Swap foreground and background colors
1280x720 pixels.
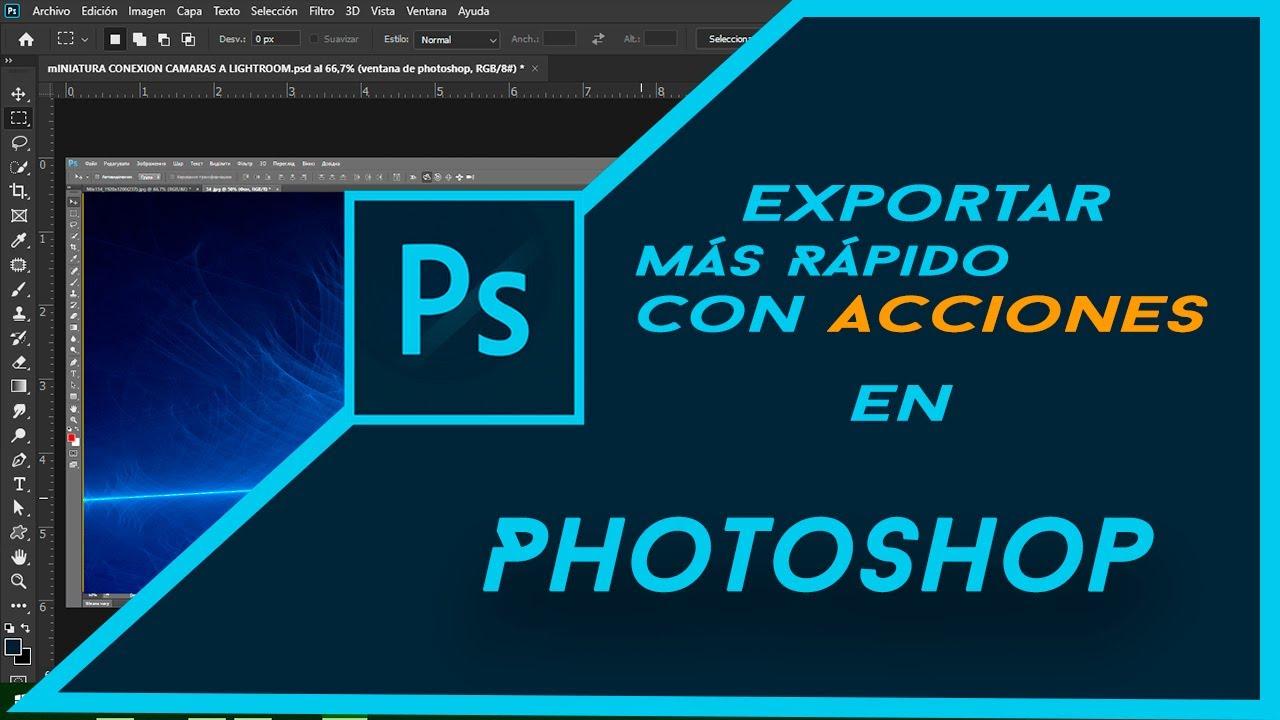pos(26,628)
